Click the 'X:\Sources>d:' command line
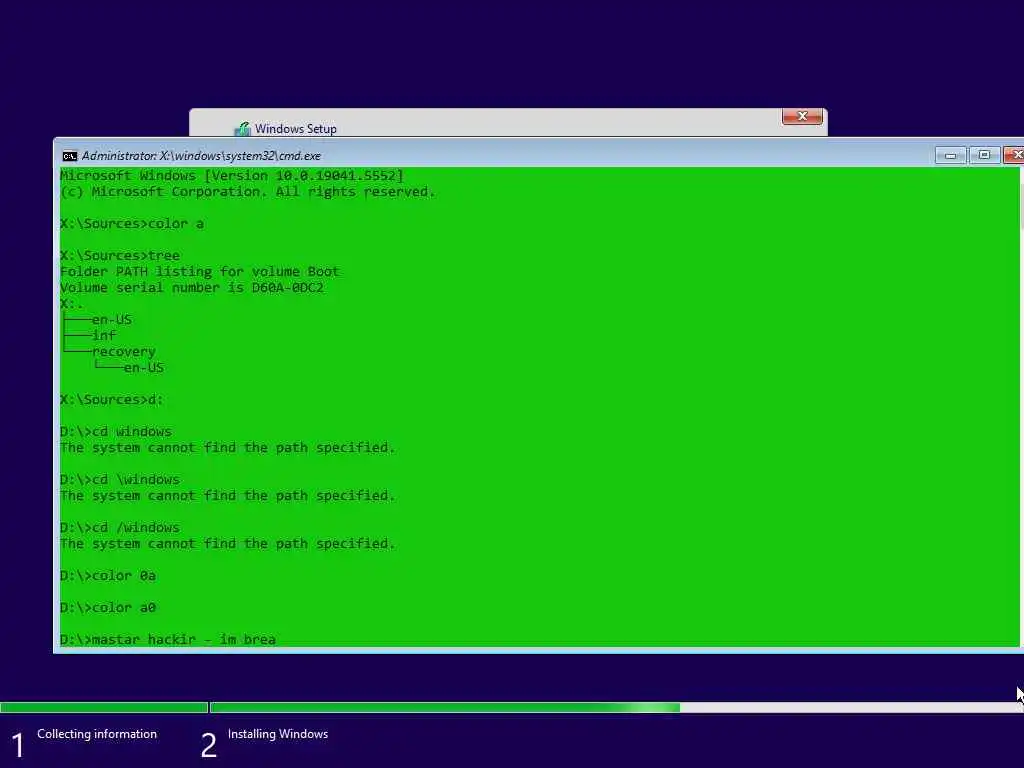The image size is (1024, 768). tap(112, 399)
